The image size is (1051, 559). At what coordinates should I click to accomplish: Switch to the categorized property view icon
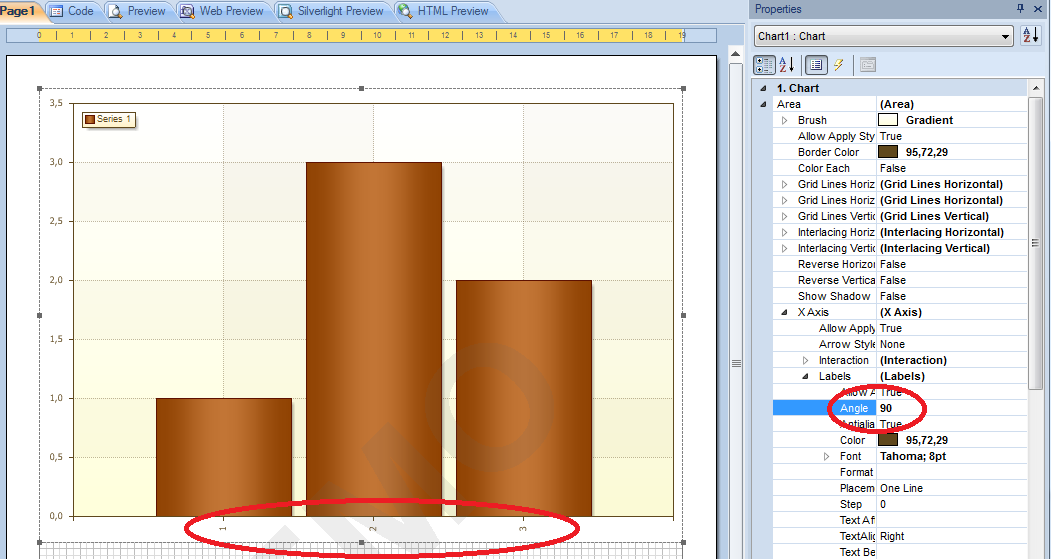click(764, 65)
